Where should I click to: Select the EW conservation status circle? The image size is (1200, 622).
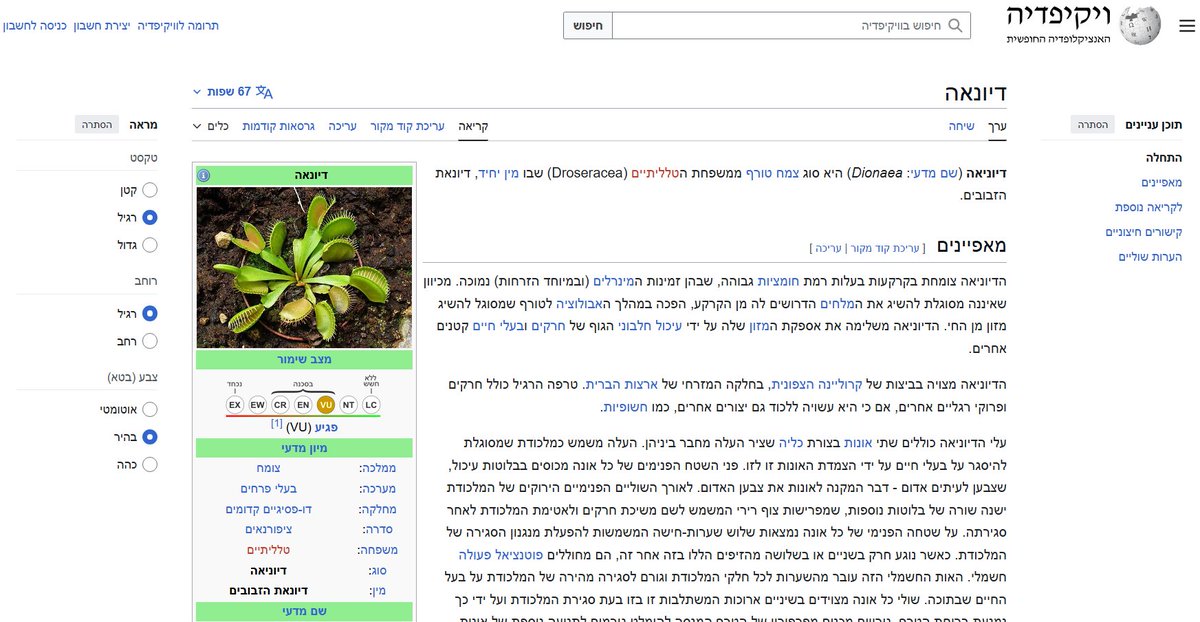click(x=258, y=405)
